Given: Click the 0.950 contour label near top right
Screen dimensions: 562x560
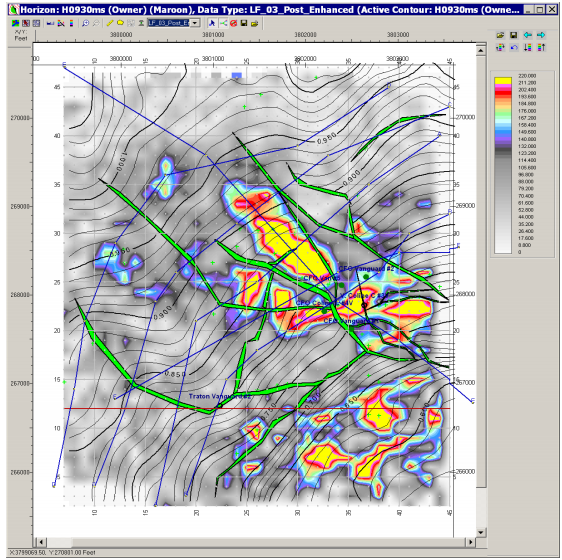Looking at the screenshot, I should point(327,138).
